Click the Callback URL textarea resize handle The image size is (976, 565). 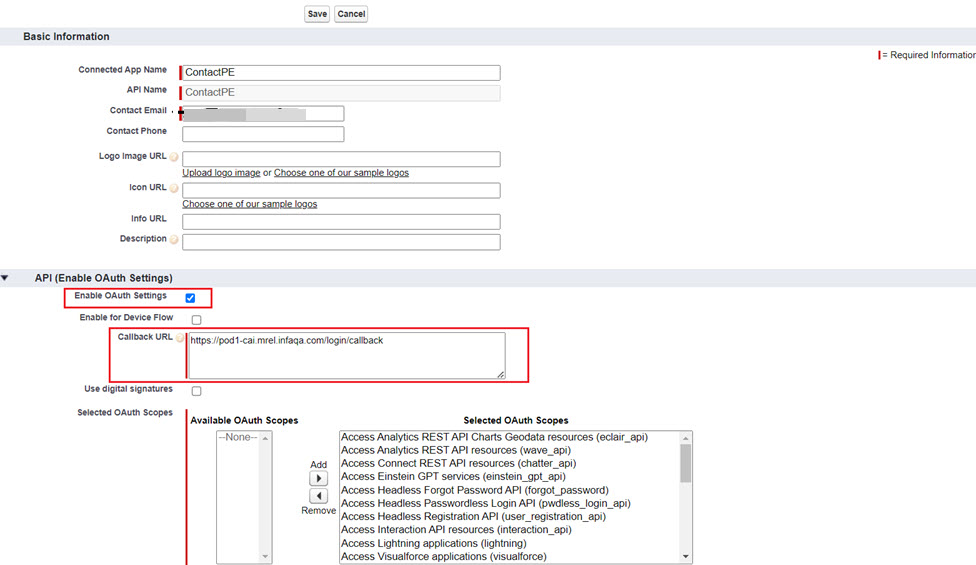pos(500,374)
